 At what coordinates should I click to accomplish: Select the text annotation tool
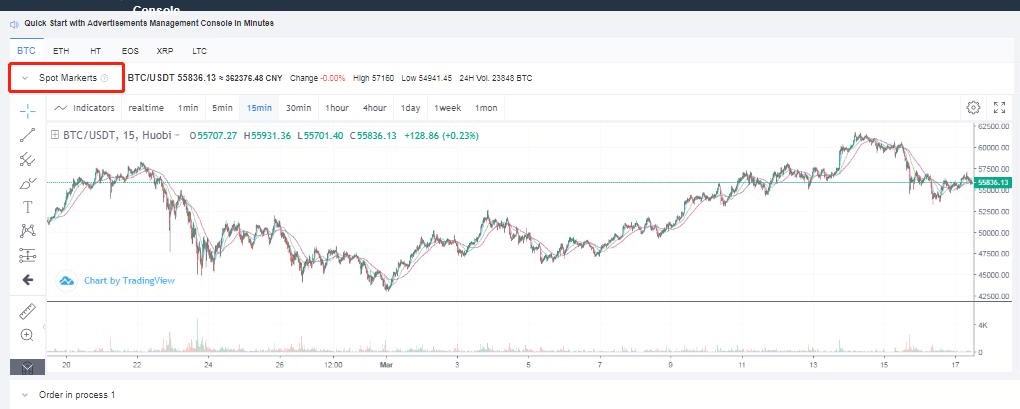tap(27, 207)
